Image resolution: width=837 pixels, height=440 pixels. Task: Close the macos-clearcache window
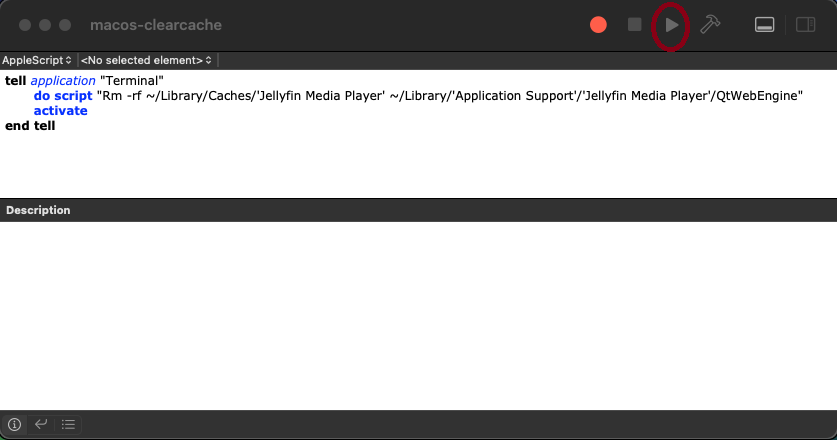click(25, 25)
